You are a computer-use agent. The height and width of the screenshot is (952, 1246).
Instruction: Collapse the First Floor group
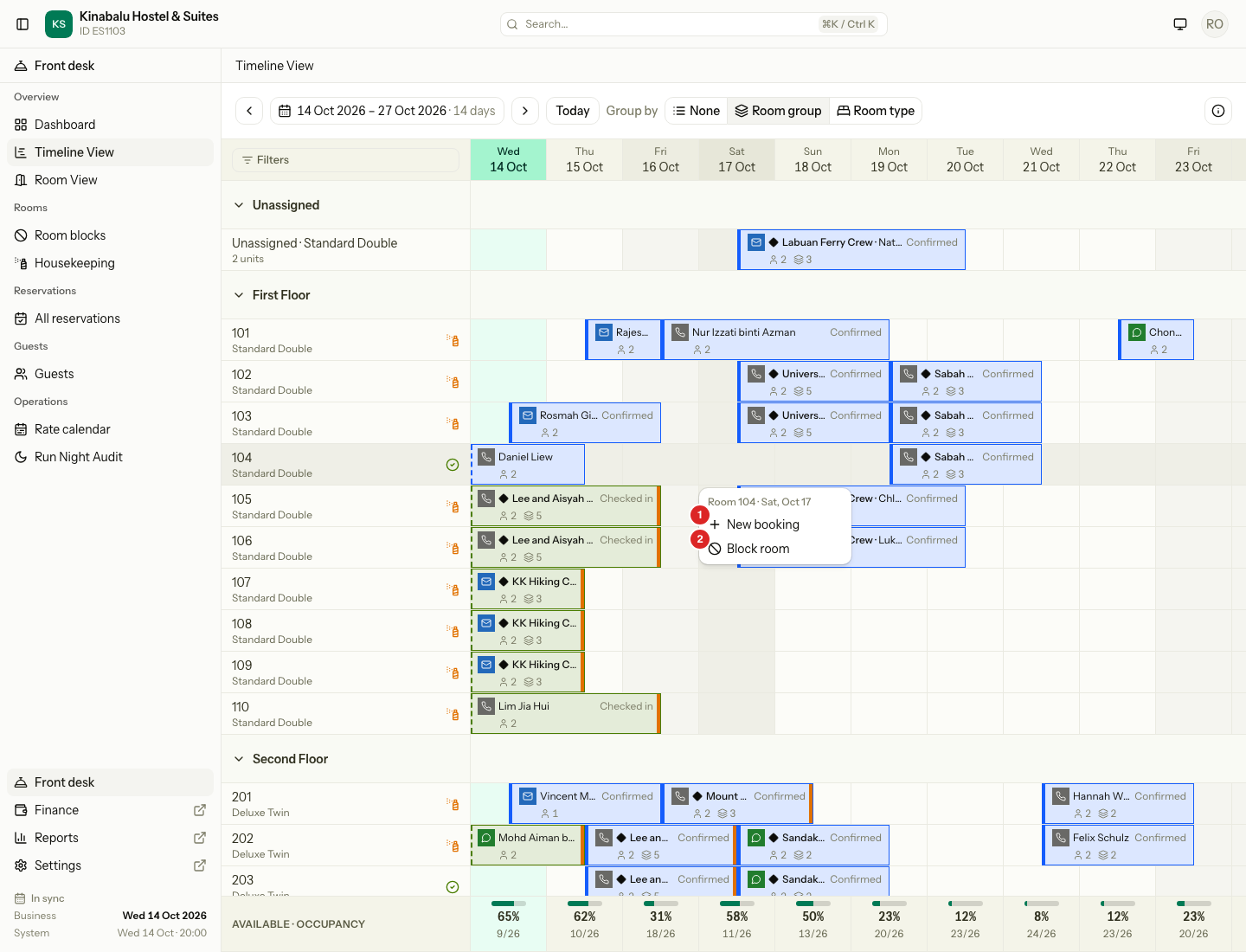coord(239,295)
